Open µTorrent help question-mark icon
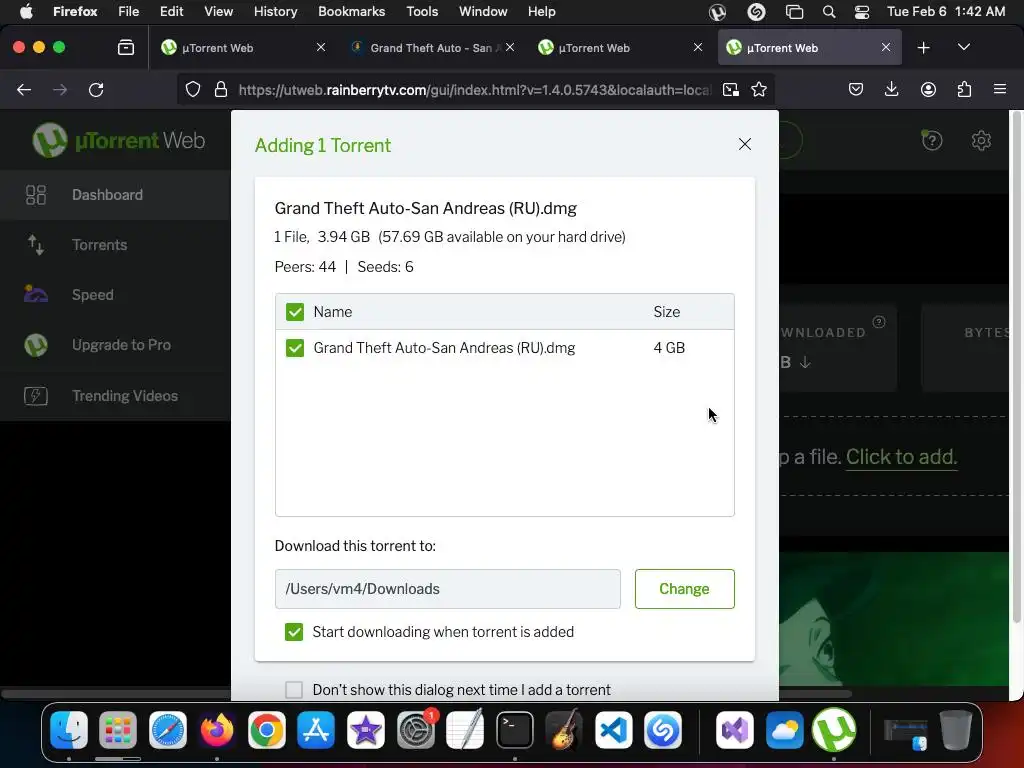 click(x=932, y=140)
